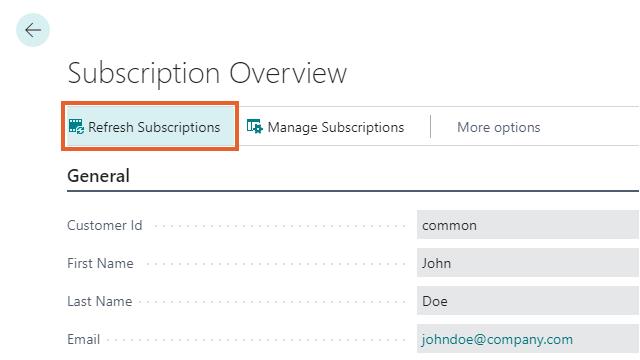Click the Refresh Subscriptions icon
The image size is (640, 360).
(76, 127)
